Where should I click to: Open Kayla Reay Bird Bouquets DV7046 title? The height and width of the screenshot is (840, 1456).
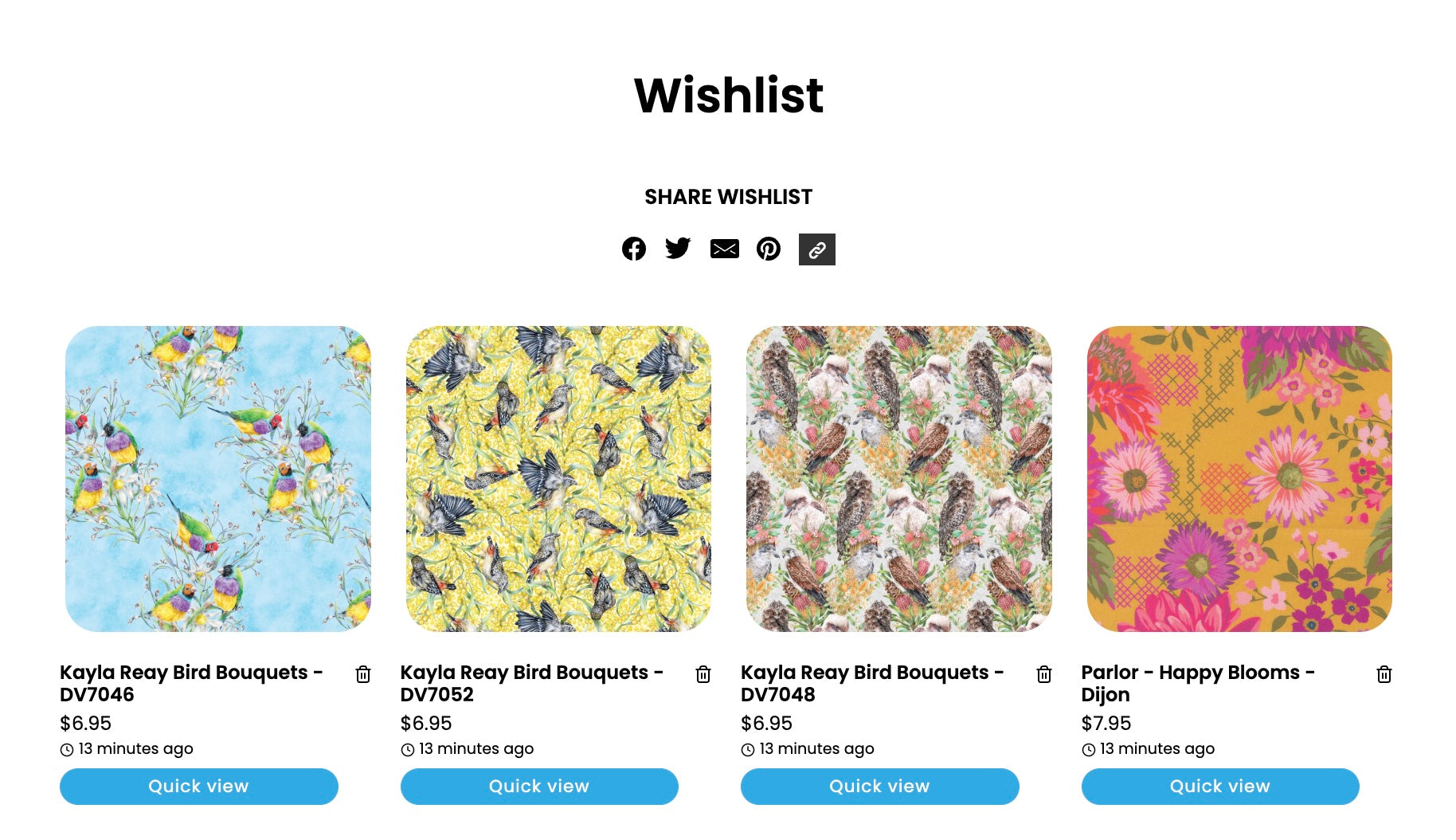click(x=191, y=683)
